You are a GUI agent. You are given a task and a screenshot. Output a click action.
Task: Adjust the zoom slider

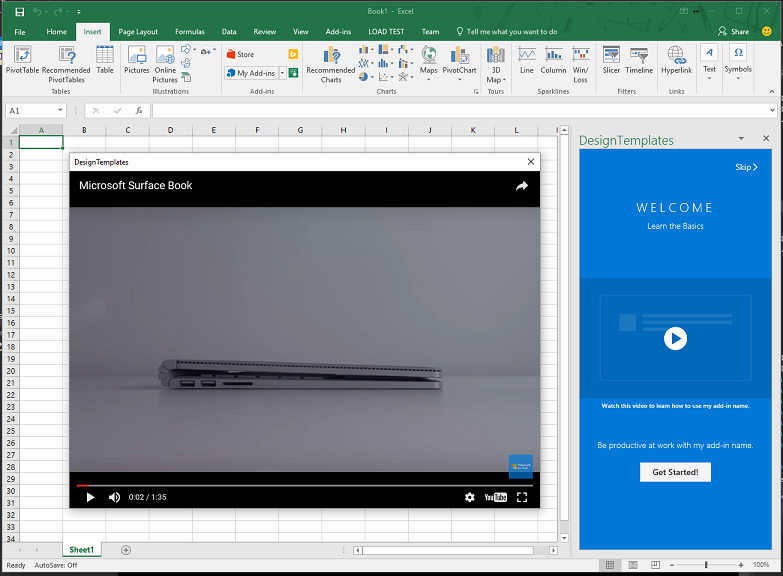tap(706, 565)
